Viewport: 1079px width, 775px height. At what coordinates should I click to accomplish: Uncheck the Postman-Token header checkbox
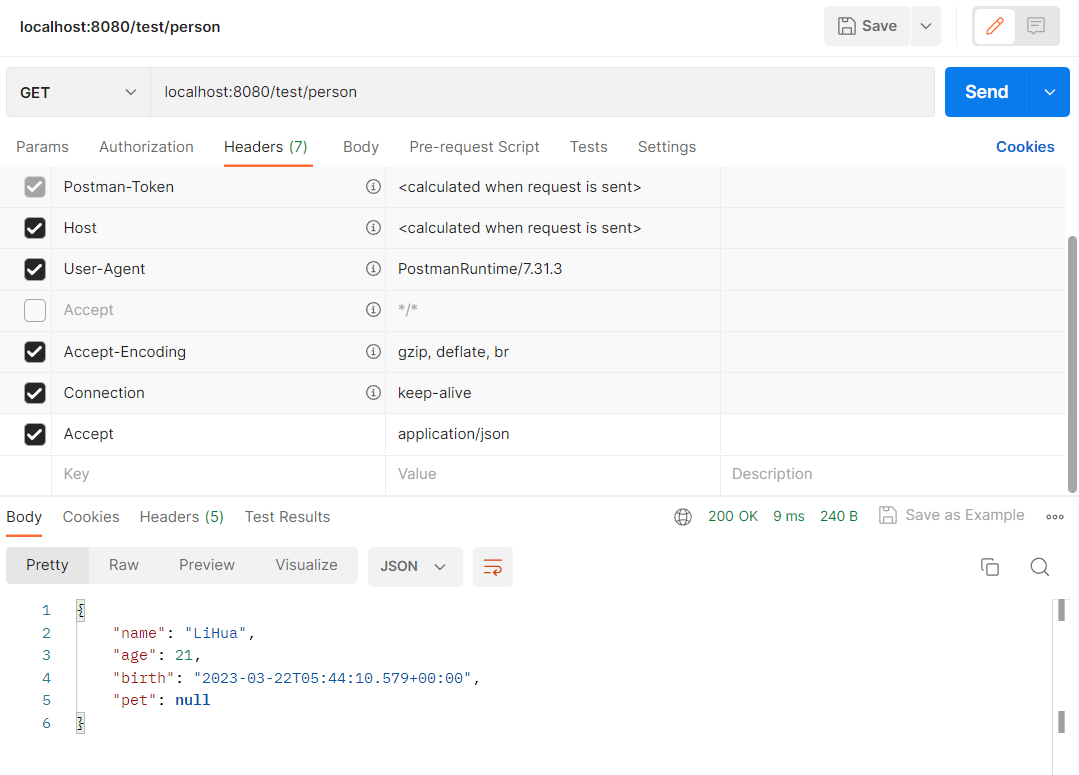[35, 187]
